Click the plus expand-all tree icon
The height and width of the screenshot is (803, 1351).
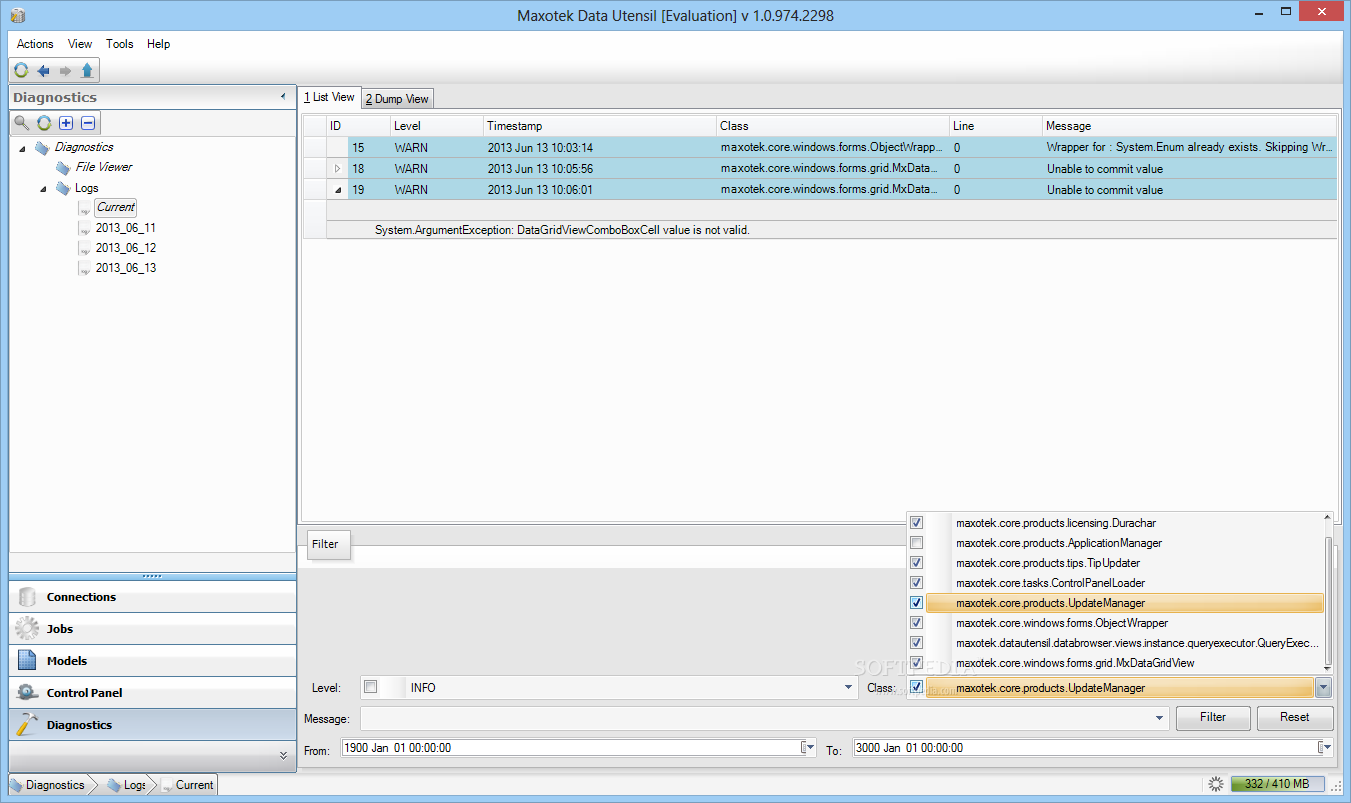(66, 123)
